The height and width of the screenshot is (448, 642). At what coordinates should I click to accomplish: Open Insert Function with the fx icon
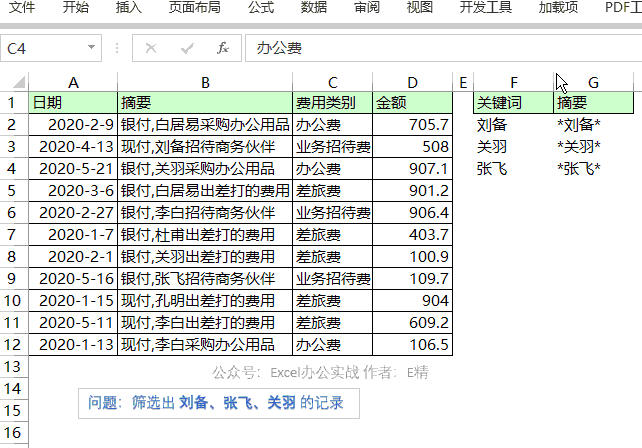tap(223, 48)
